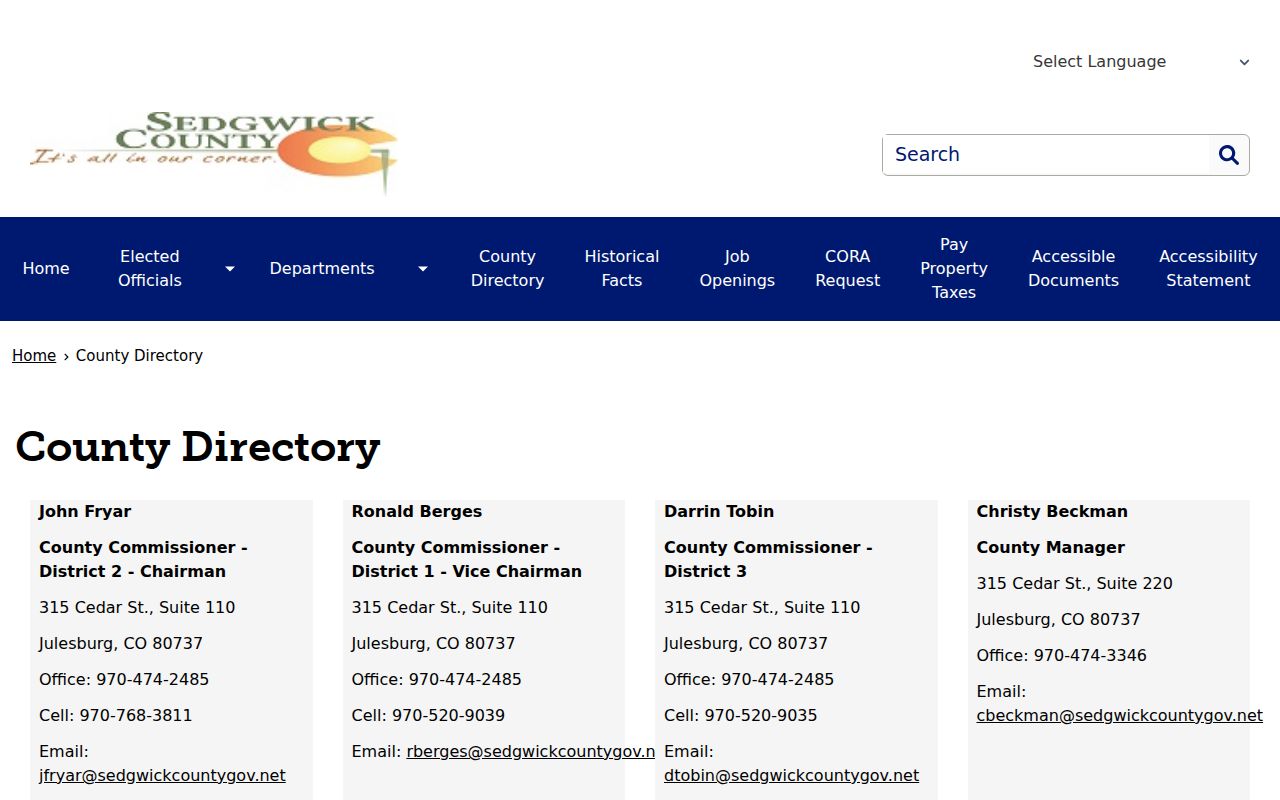Open the Departments menu item
The height and width of the screenshot is (800, 1280).
point(322,269)
